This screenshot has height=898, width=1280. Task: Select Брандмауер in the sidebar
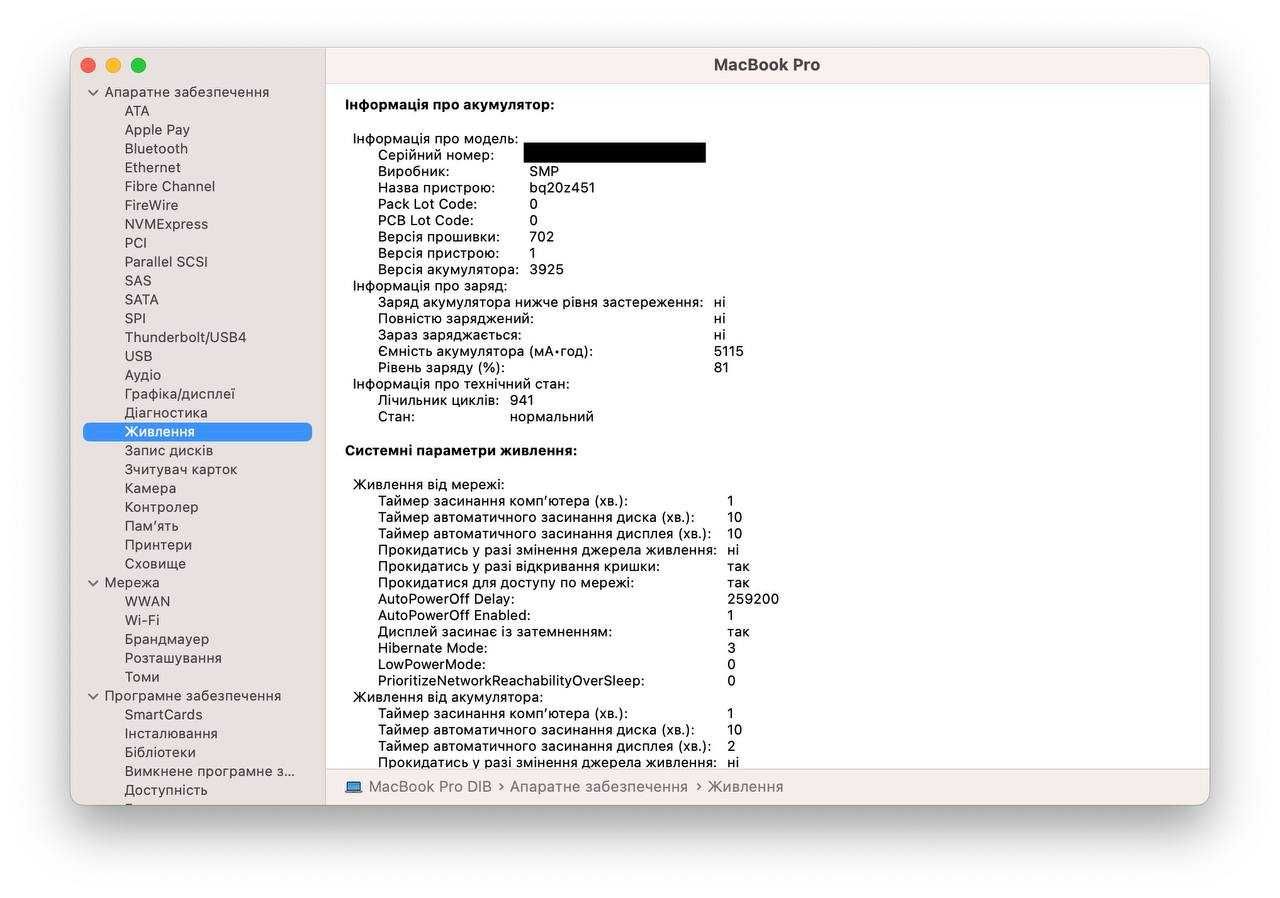pyautogui.click(x=166, y=640)
